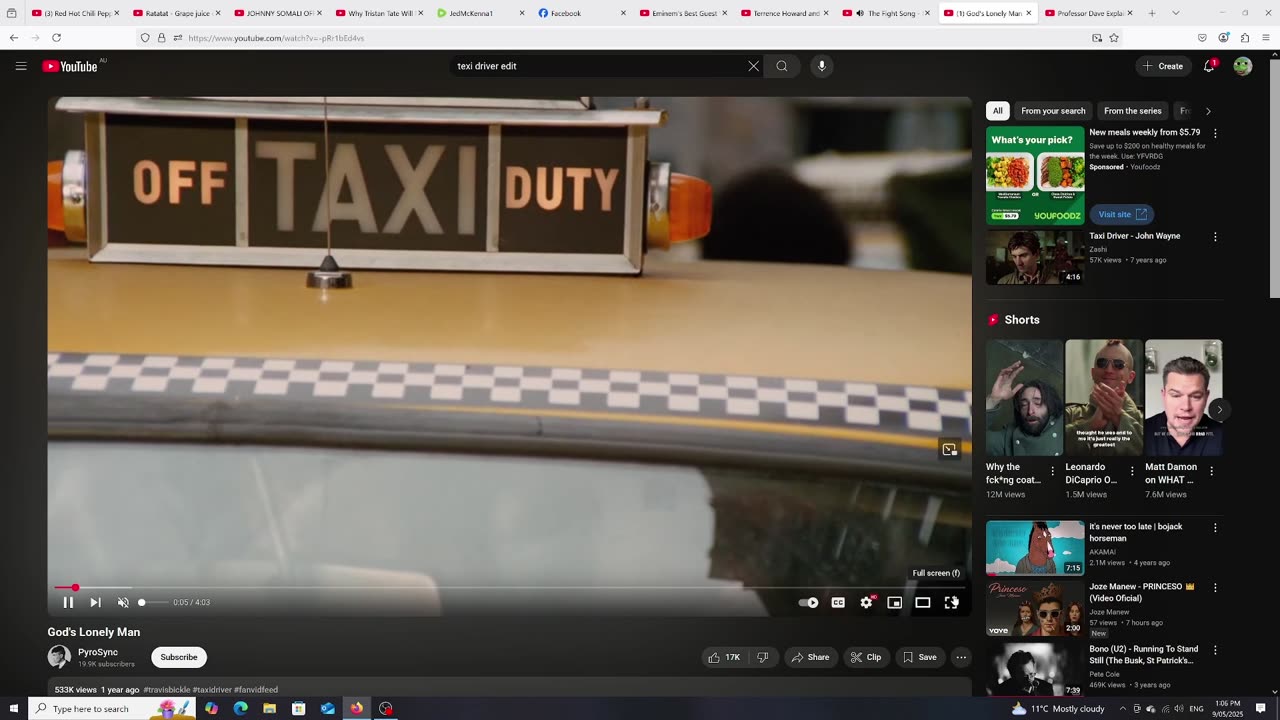Toggle autoplay switch in the player
1280x720 pixels.
tap(808, 602)
